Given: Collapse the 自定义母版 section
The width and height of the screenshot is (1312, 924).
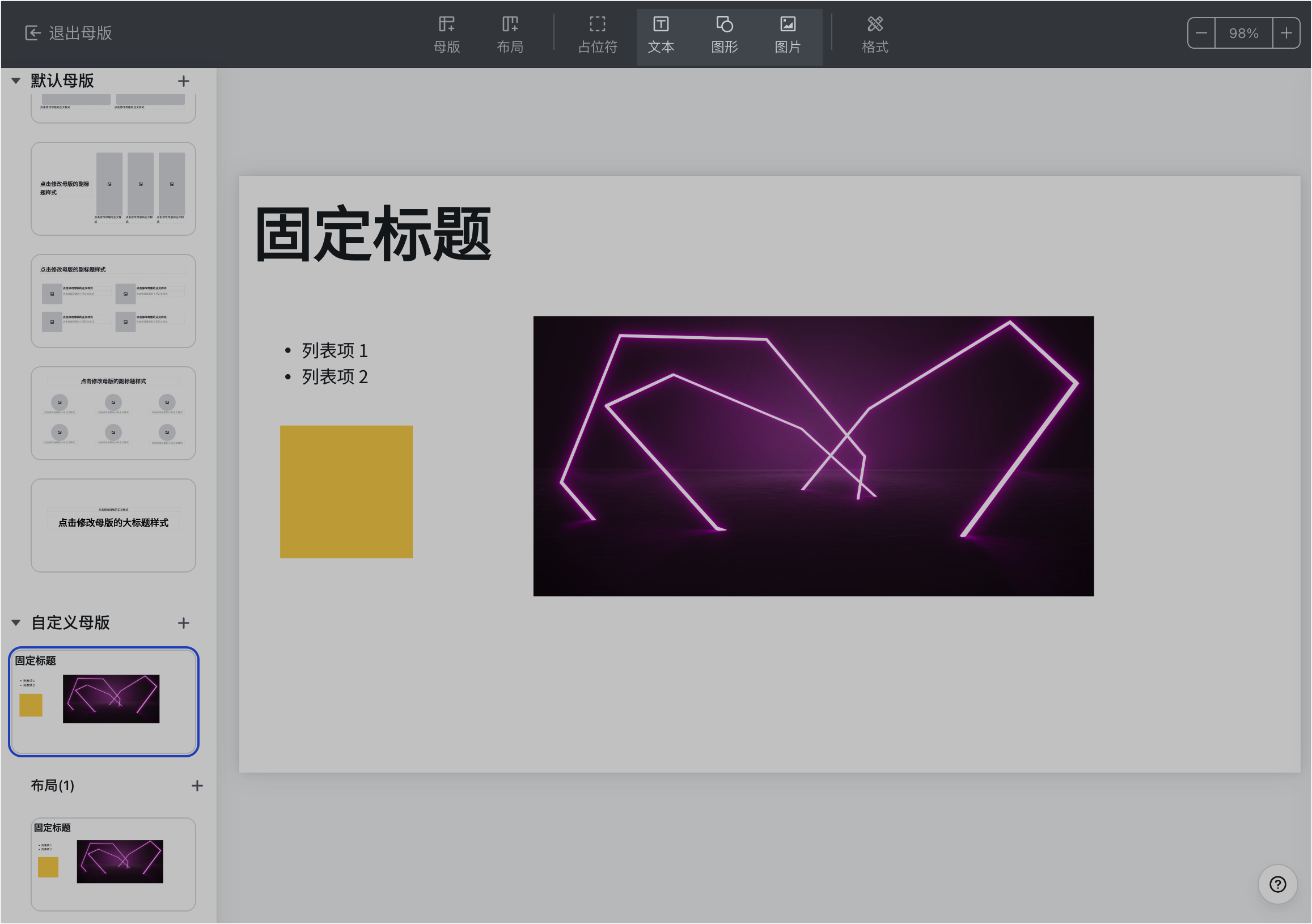Looking at the screenshot, I should pos(16,623).
